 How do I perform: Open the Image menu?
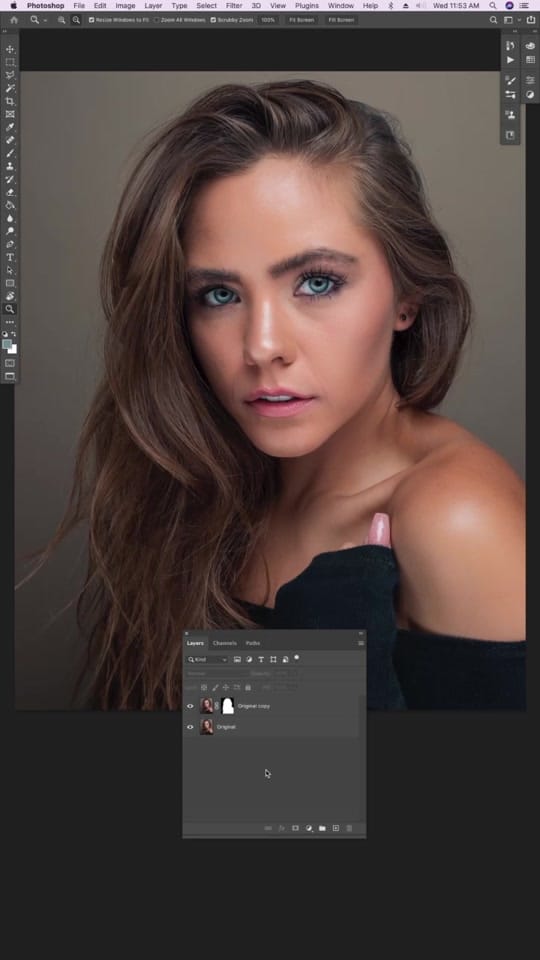pyautogui.click(x=126, y=6)
